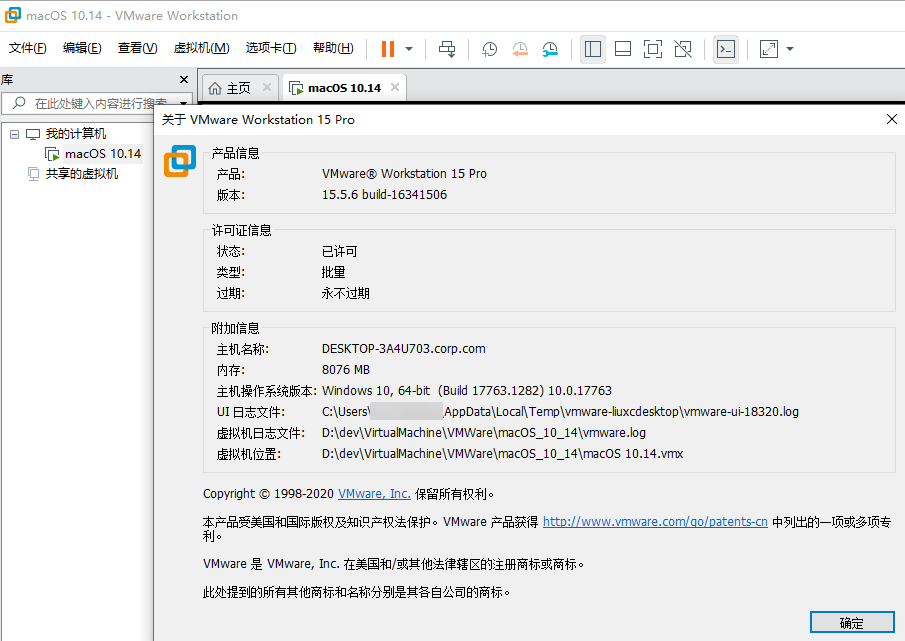
Task: Click the license status 已许可
Action: coord(339,252)
